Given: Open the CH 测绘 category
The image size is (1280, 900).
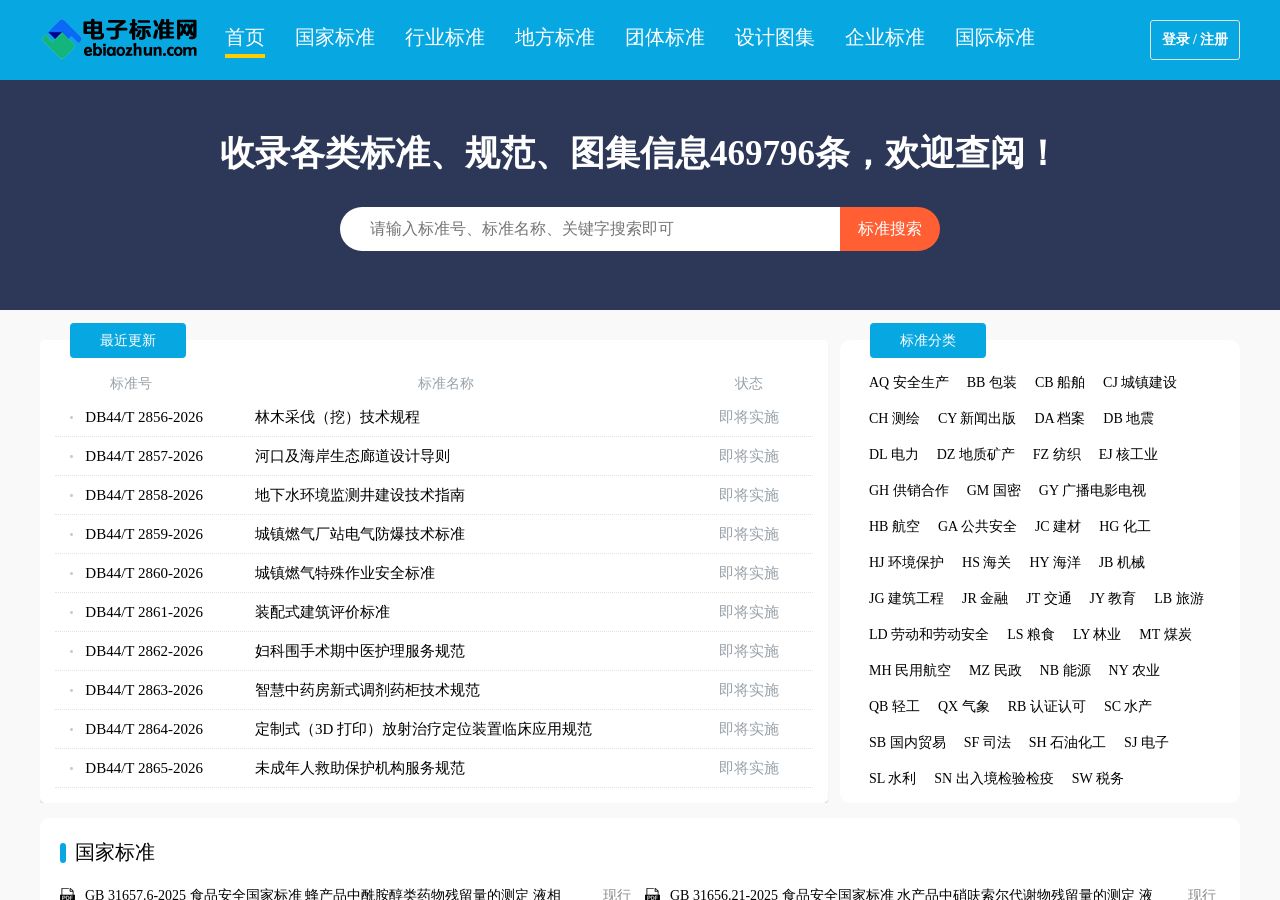Looking at the screenshot, I should pos(894,419).
